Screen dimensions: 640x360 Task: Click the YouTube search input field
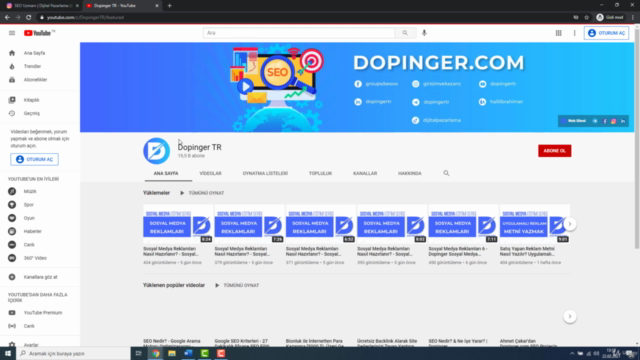299,33
